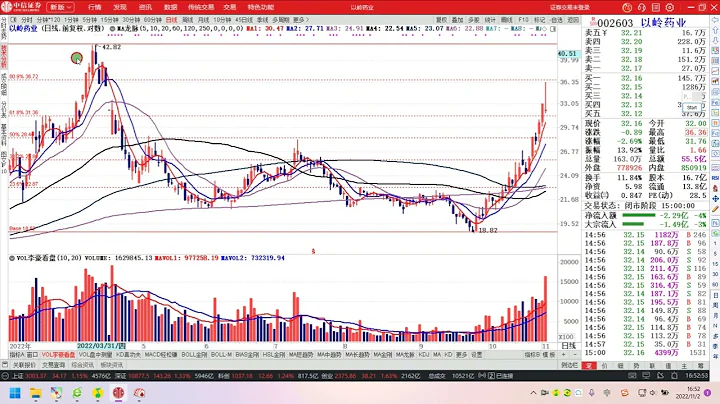Image resolution: width=720 pixels, height=404 pixels.
Task: Click the RSI indicator icon in right toolbar
Action: tap(715, 178)
